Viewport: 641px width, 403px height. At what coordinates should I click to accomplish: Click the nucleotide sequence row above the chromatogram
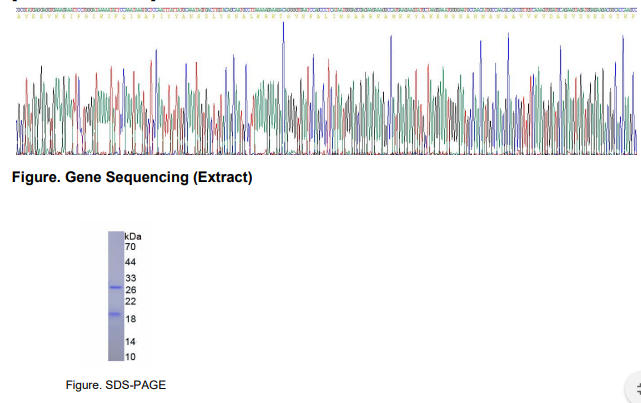[x=326, y=10]
